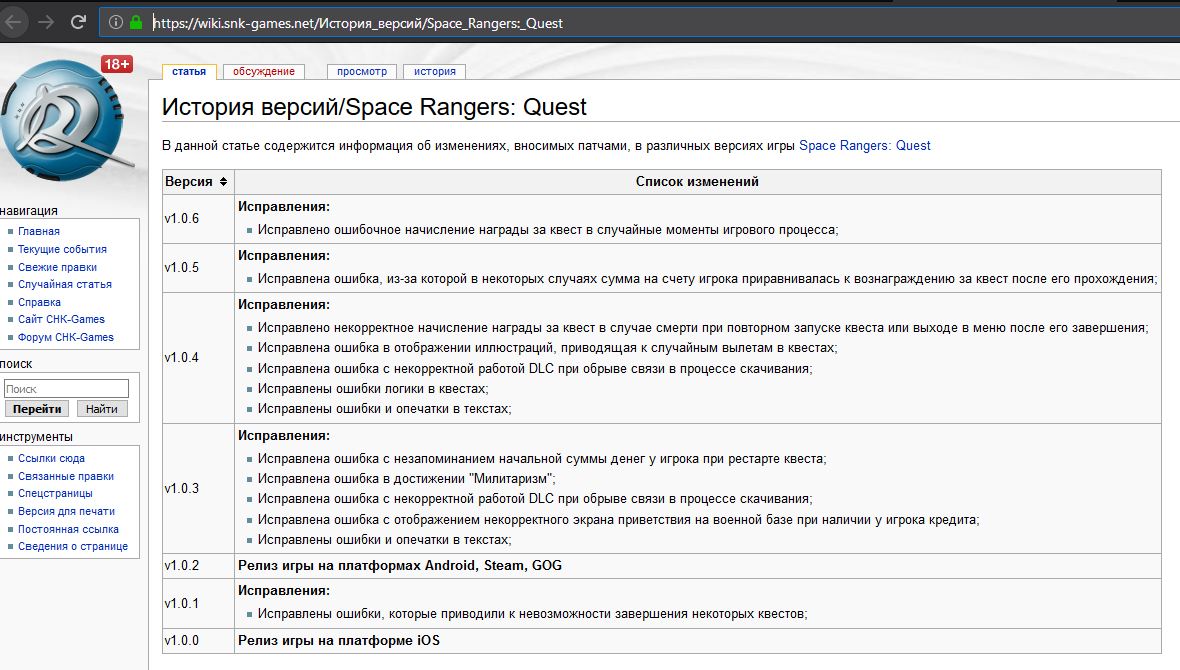Open Свежие правки link

point(57,267)
